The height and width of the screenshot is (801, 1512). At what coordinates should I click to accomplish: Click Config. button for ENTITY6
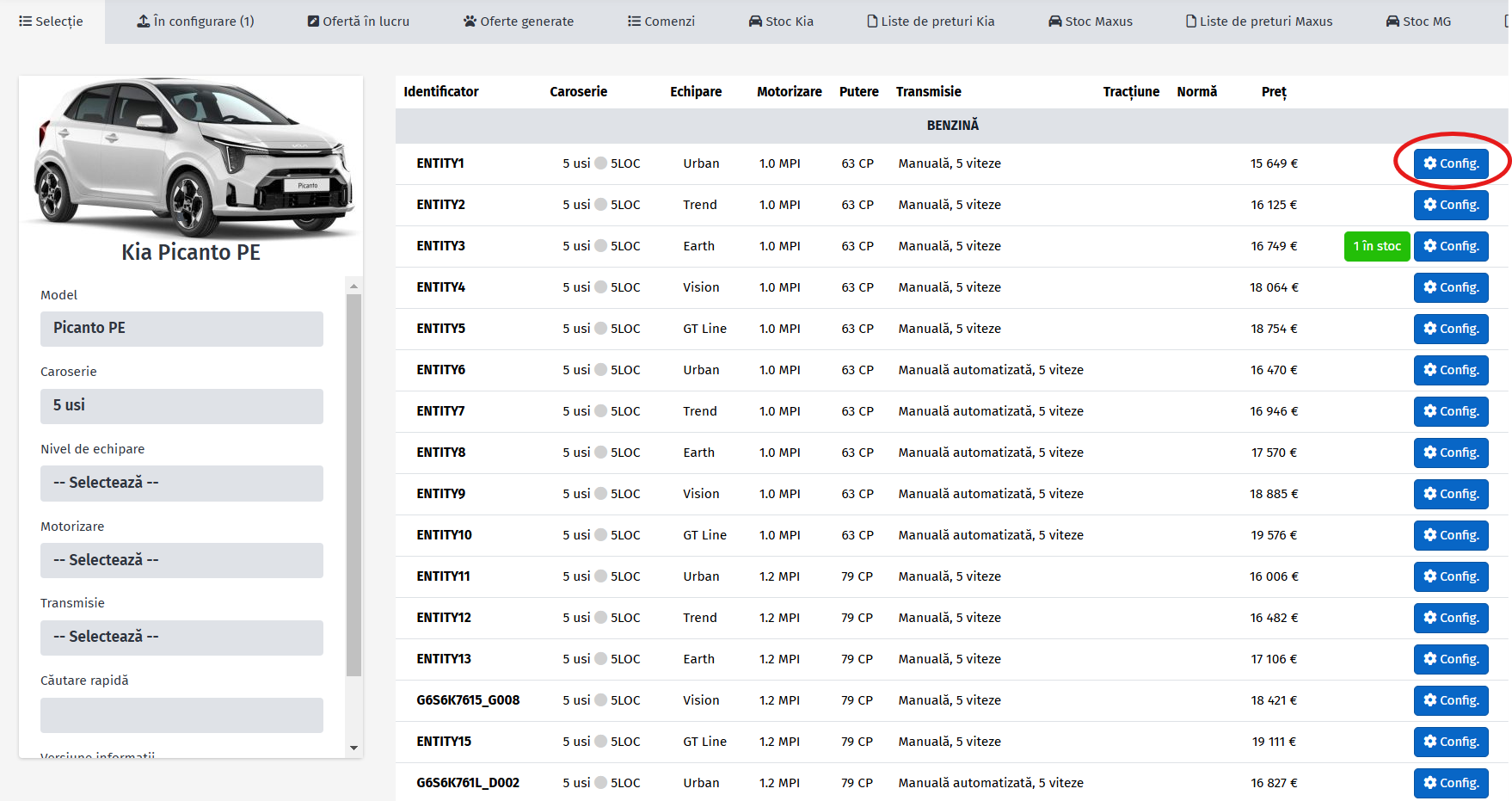click(1451, 370)
